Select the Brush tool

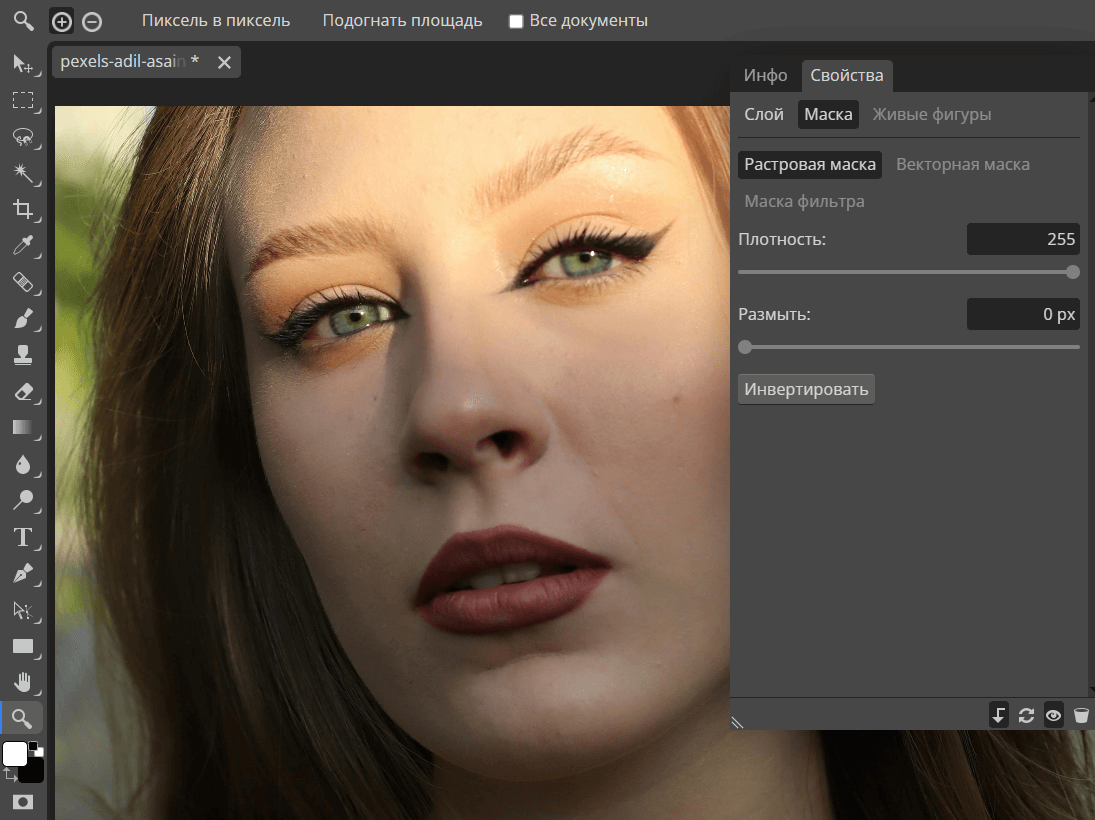point(23,319)
